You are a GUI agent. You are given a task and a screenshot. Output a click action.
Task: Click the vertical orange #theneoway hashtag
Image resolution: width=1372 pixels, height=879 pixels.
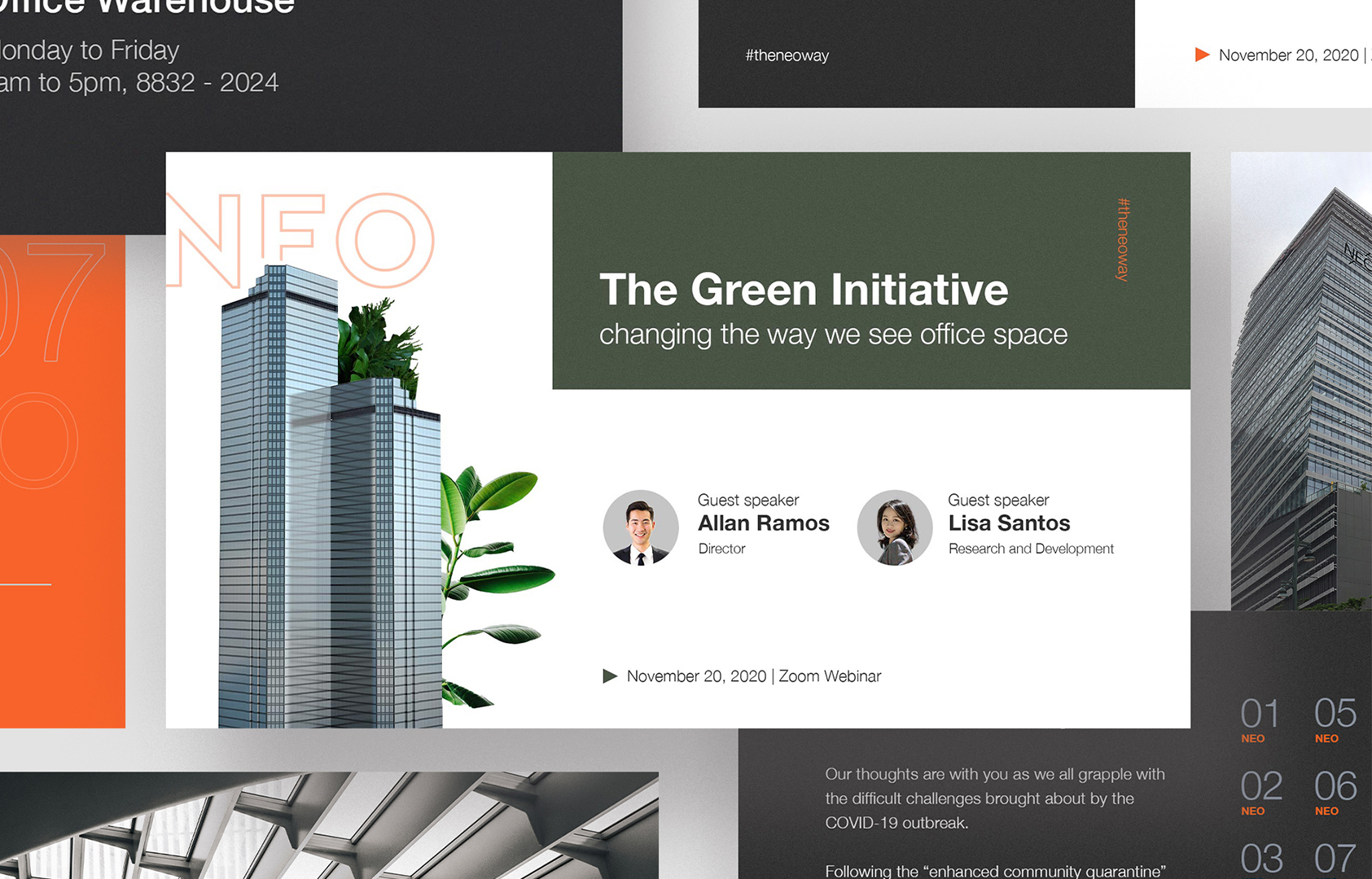(1123, 239)
